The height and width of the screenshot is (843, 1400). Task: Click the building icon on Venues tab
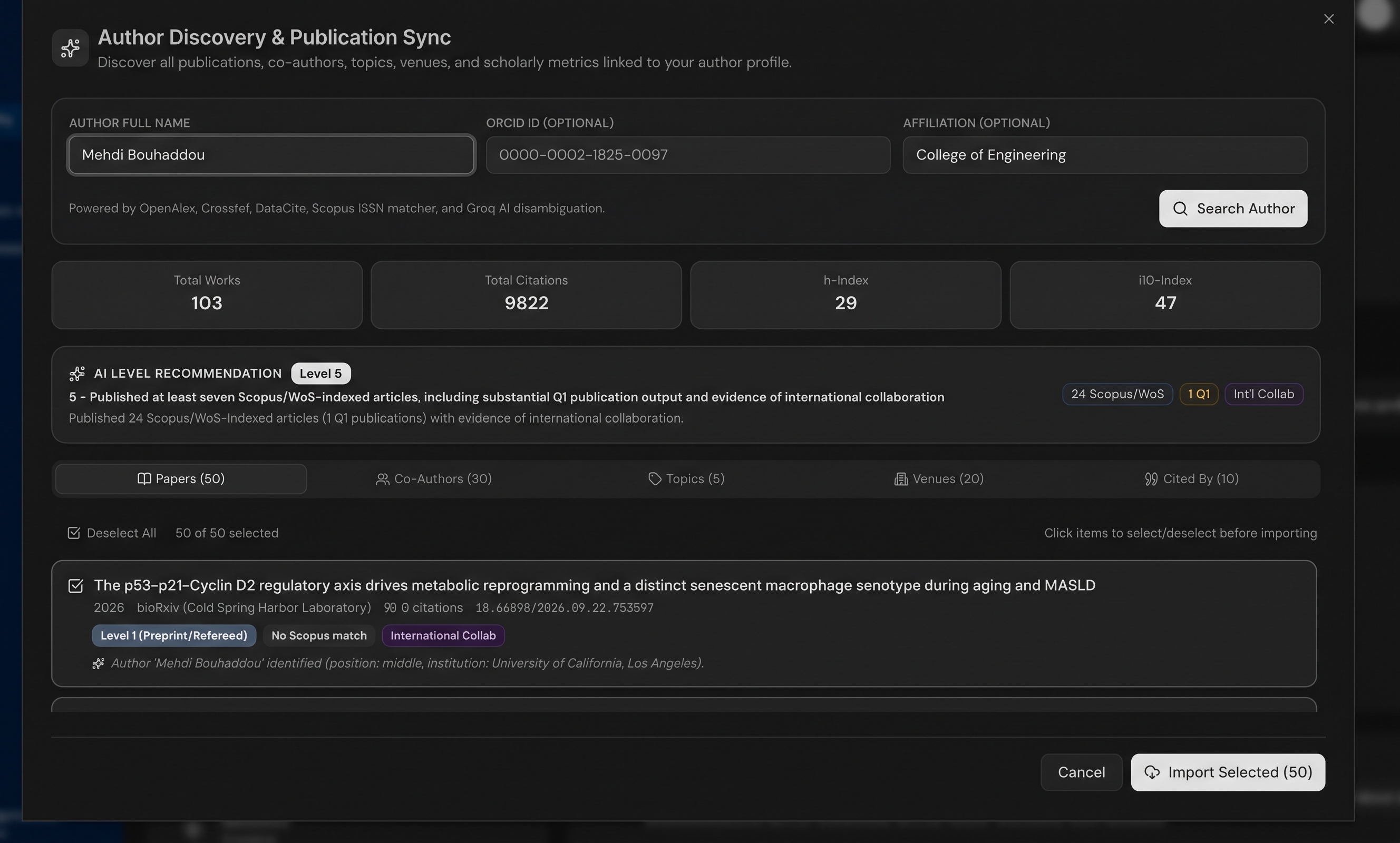point(901,479)
